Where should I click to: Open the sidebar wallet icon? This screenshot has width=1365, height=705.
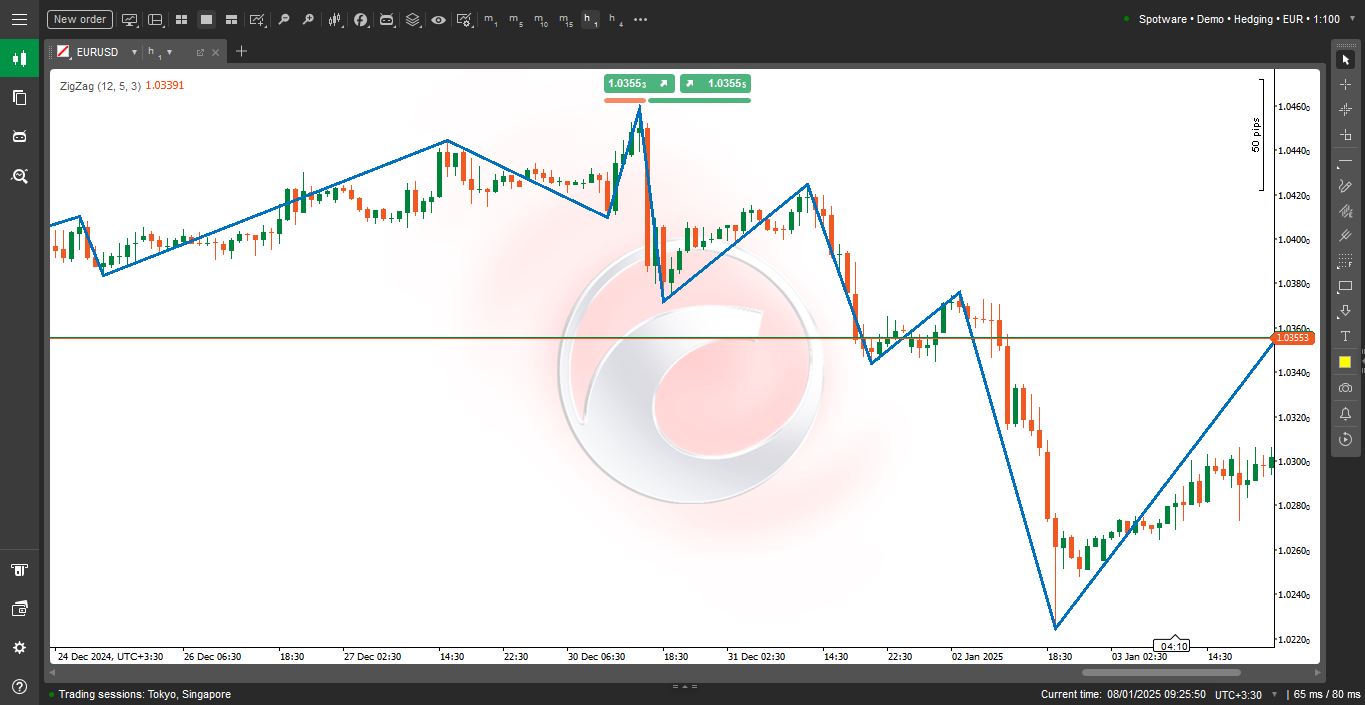[19, 609]
